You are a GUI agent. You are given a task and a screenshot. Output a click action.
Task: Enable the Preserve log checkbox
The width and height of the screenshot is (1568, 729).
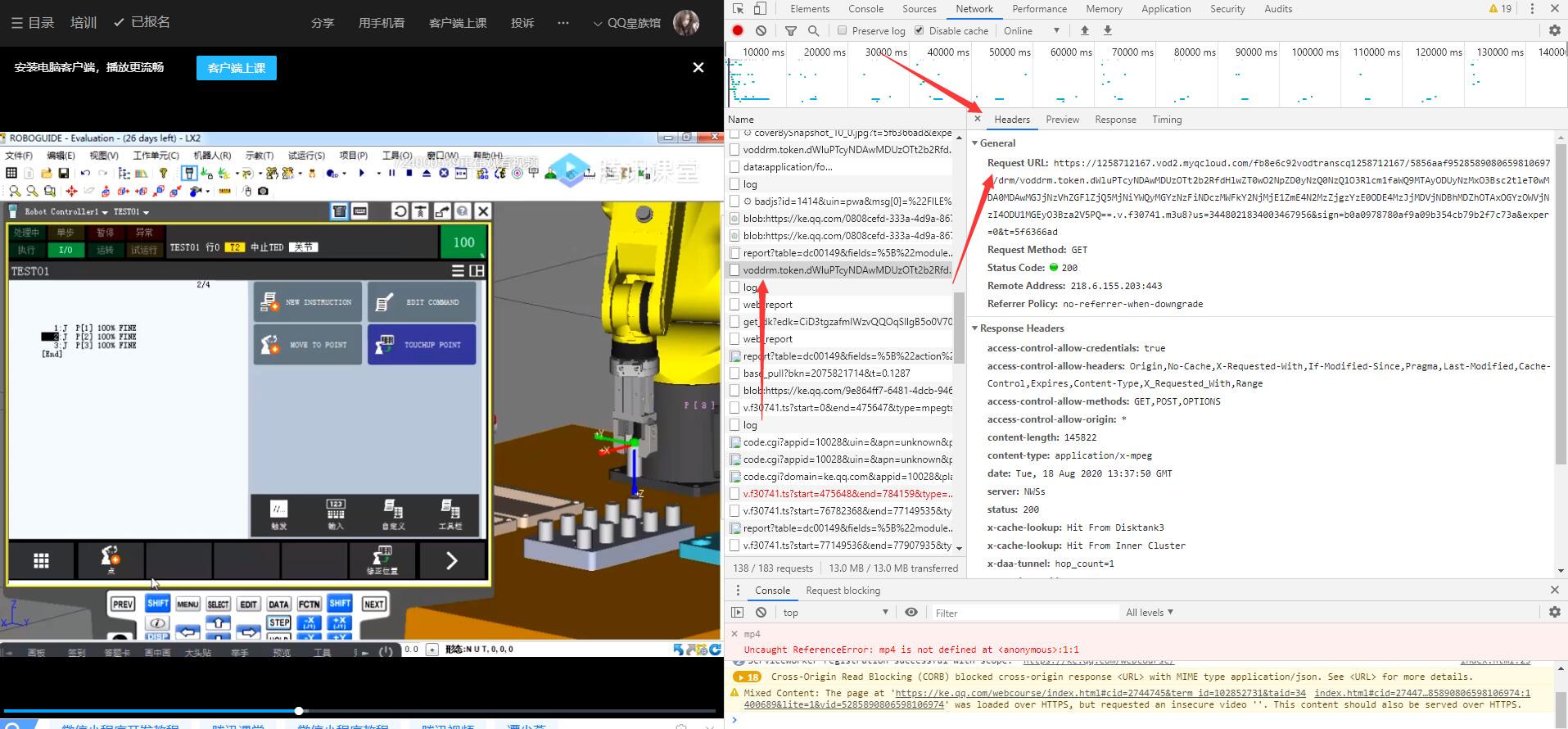coord(842,30)
